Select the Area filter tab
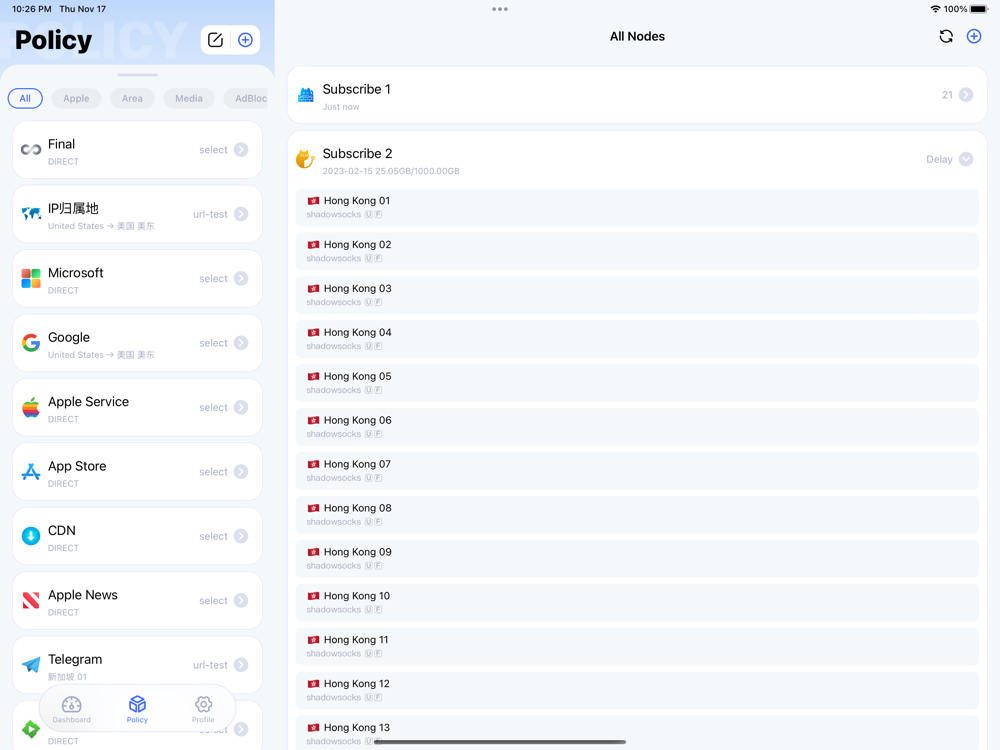 [x=132, y=98]
